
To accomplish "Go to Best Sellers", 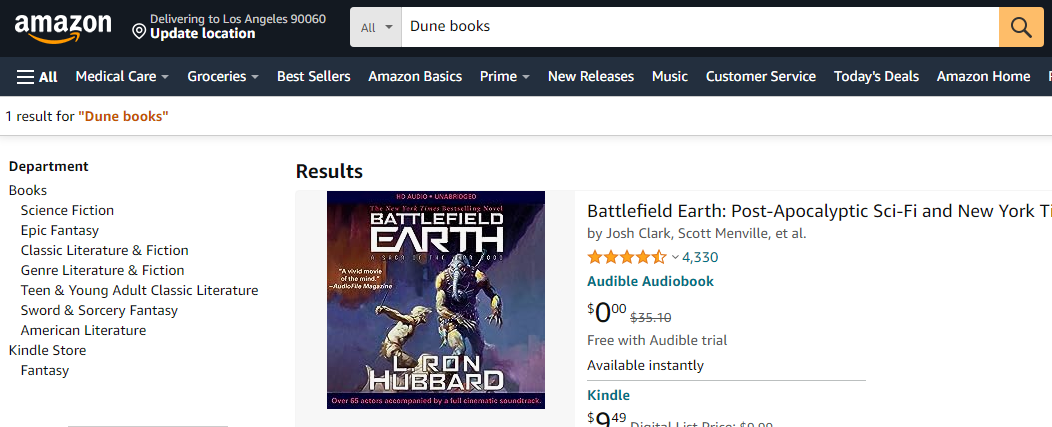I will pos(314,76).
